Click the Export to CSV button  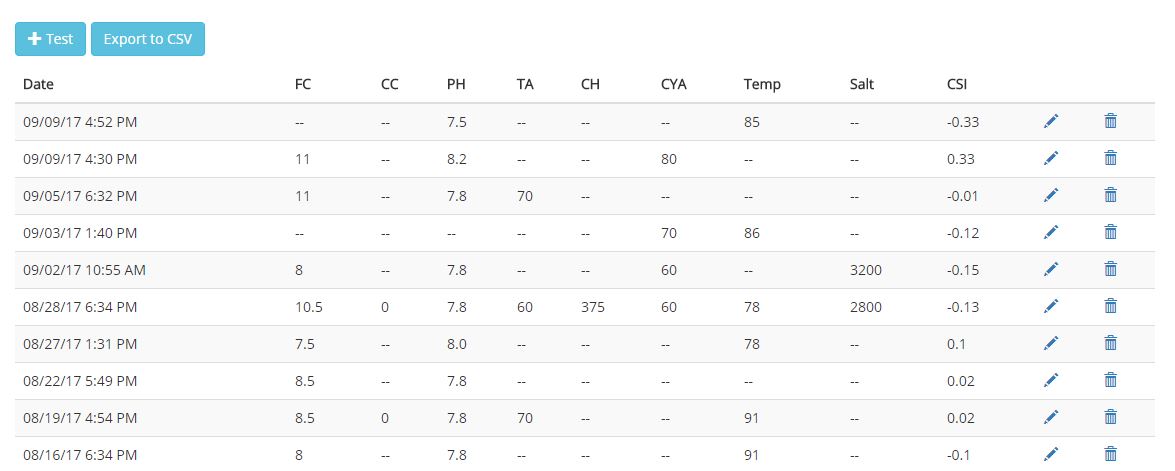[148, 39]
